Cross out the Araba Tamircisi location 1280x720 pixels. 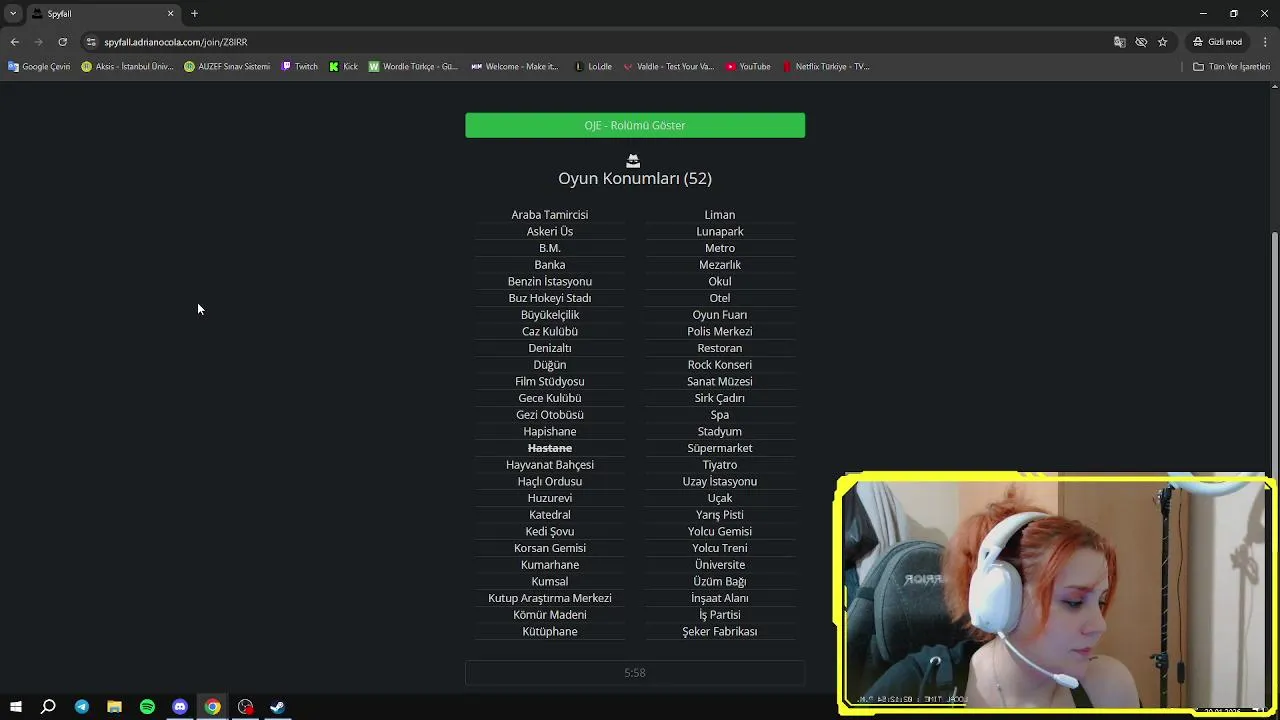point(550,215)
